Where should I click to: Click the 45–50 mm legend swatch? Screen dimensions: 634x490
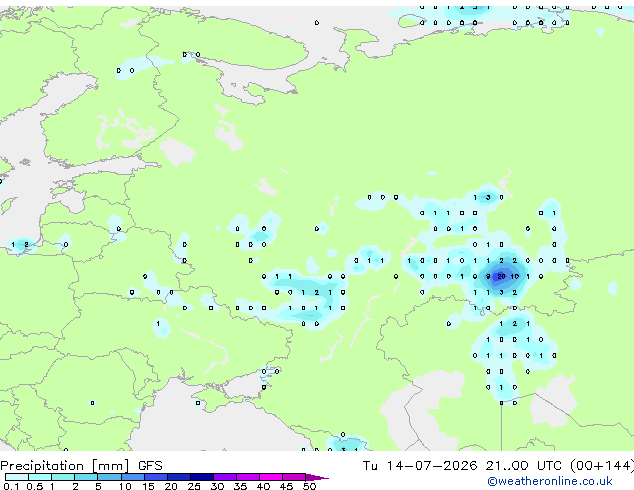pyautogui.click(x=294, y=477)
